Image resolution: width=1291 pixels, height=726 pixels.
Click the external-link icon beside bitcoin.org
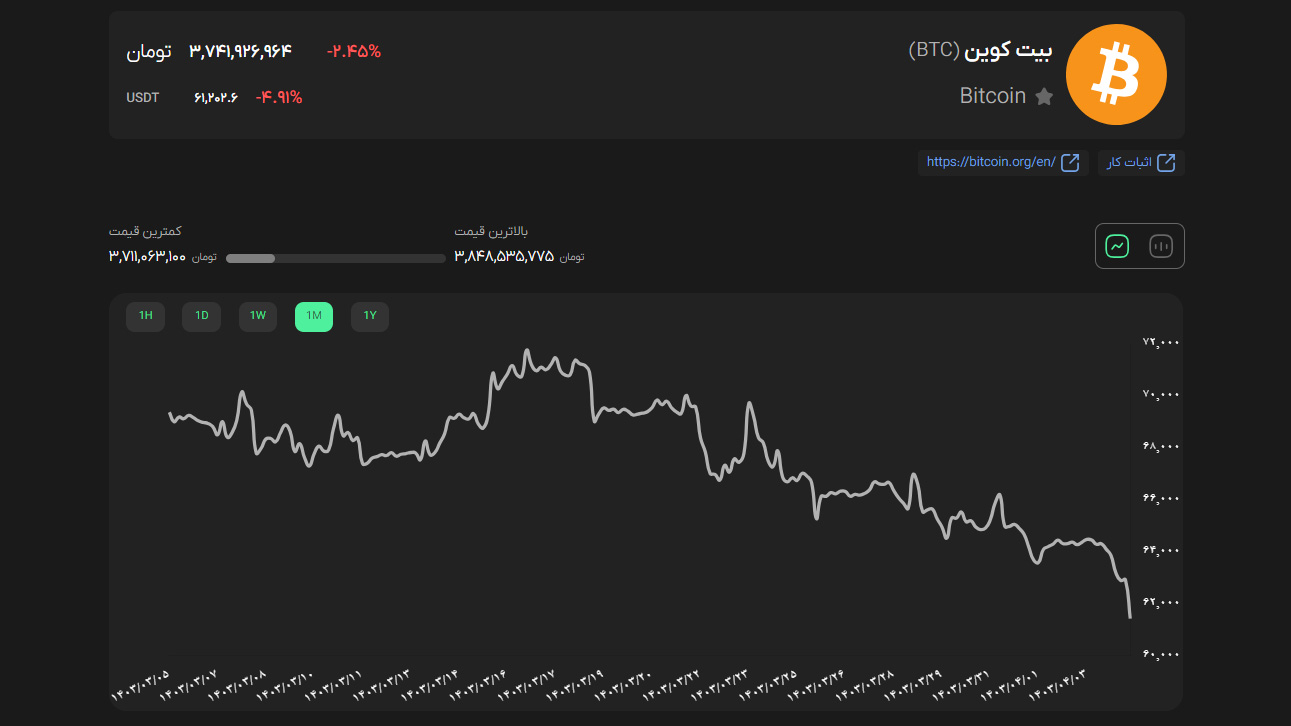[x=1070, y=162]
